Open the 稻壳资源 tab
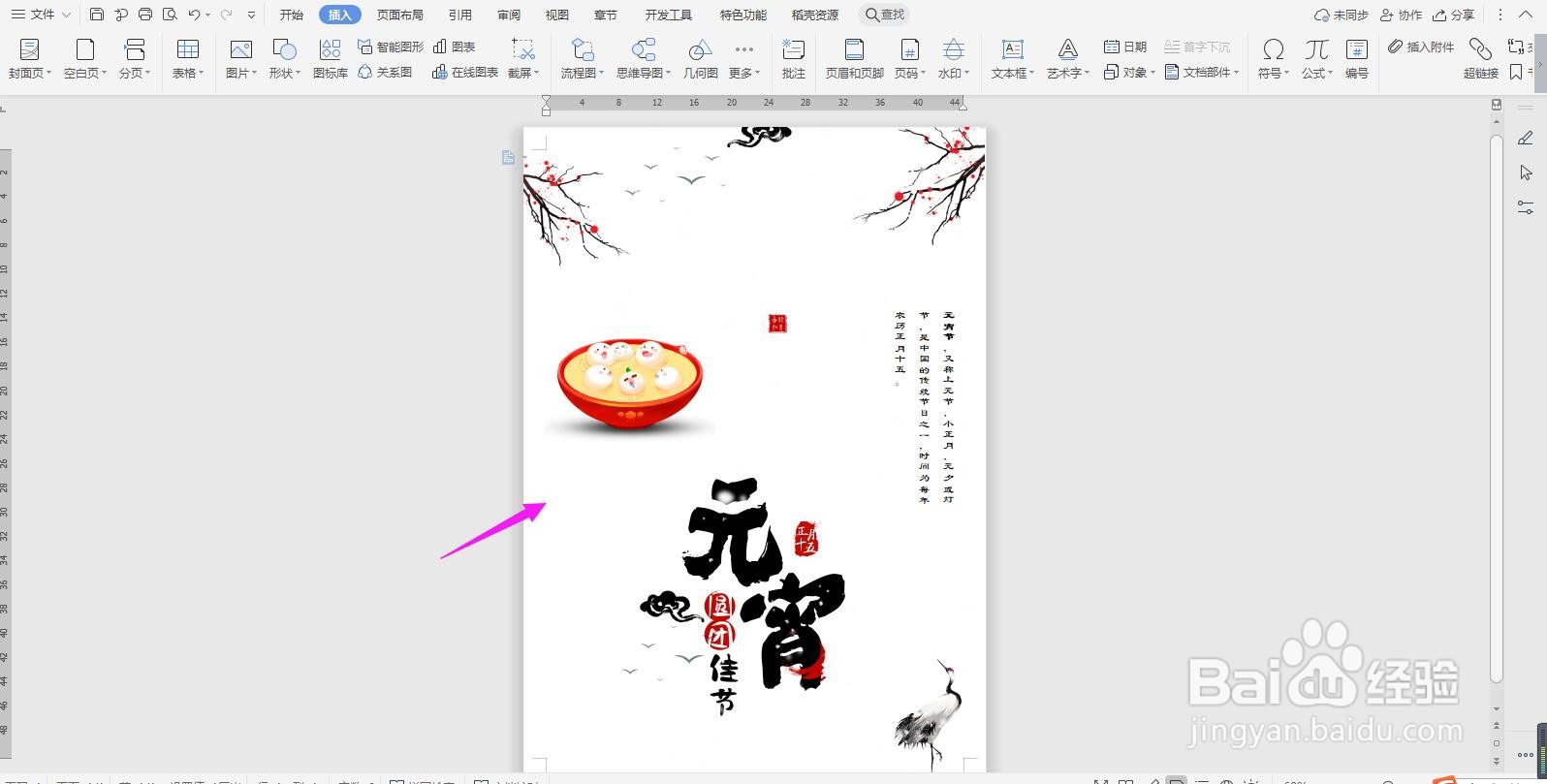Viewport: 1547px width, 784px height. coord(815,15)
